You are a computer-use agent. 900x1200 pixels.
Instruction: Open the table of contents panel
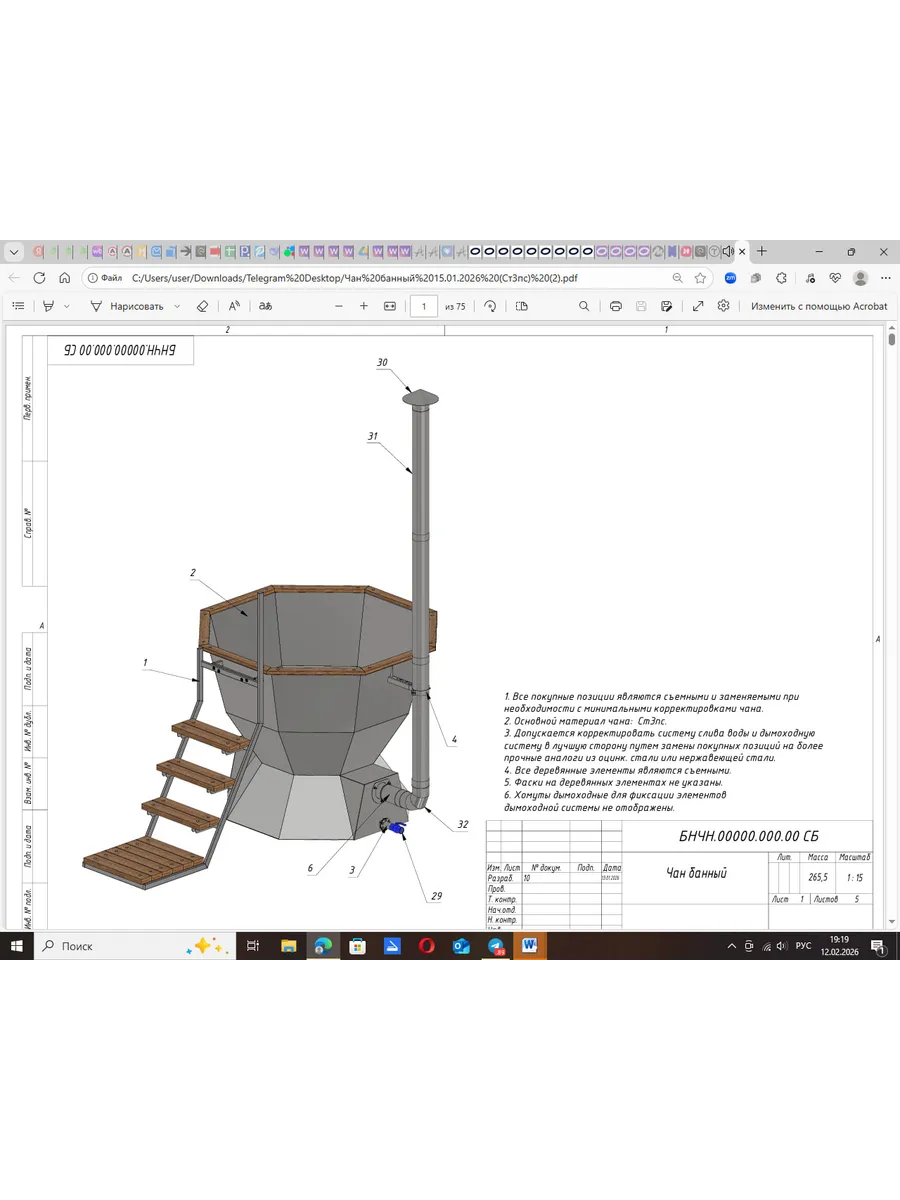18,306
